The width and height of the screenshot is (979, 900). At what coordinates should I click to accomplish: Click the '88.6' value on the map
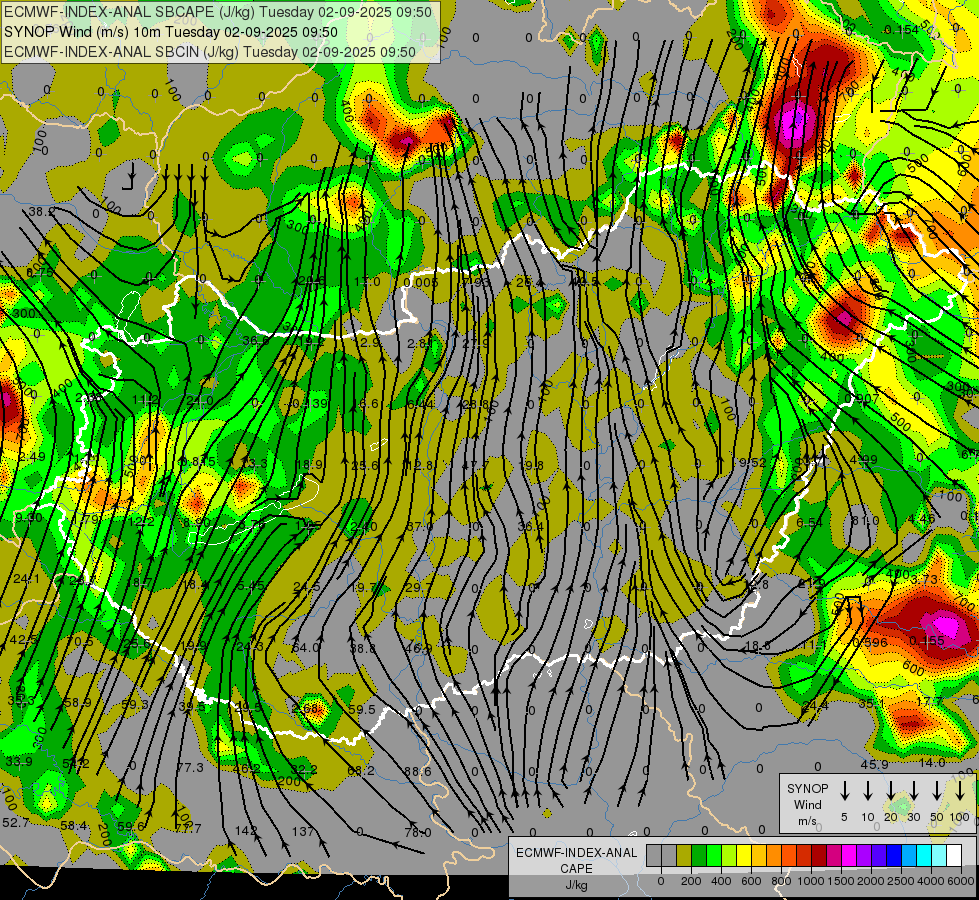point(417,771)
